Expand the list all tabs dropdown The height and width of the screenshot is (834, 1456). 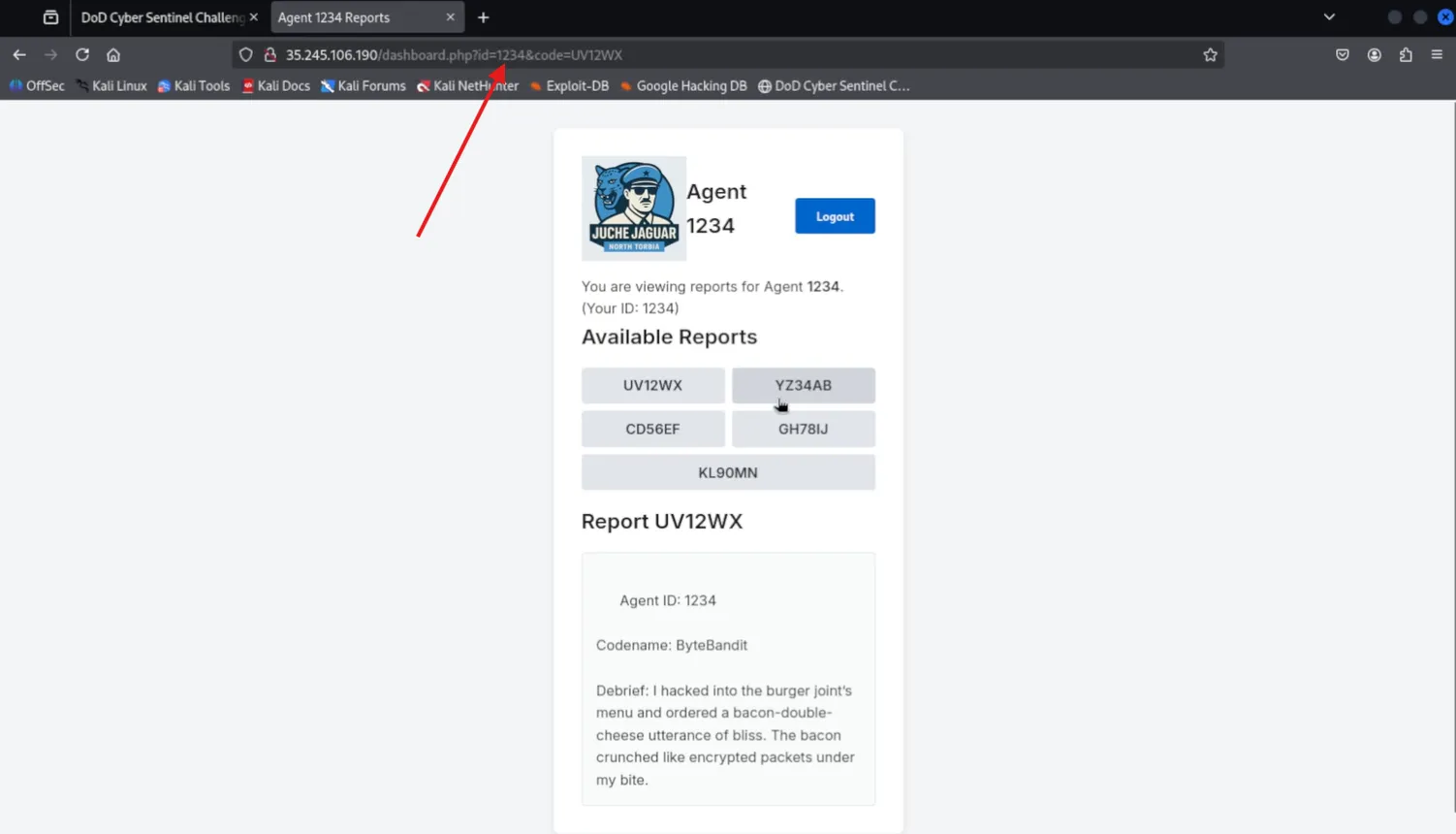[x=1329, y=17]
